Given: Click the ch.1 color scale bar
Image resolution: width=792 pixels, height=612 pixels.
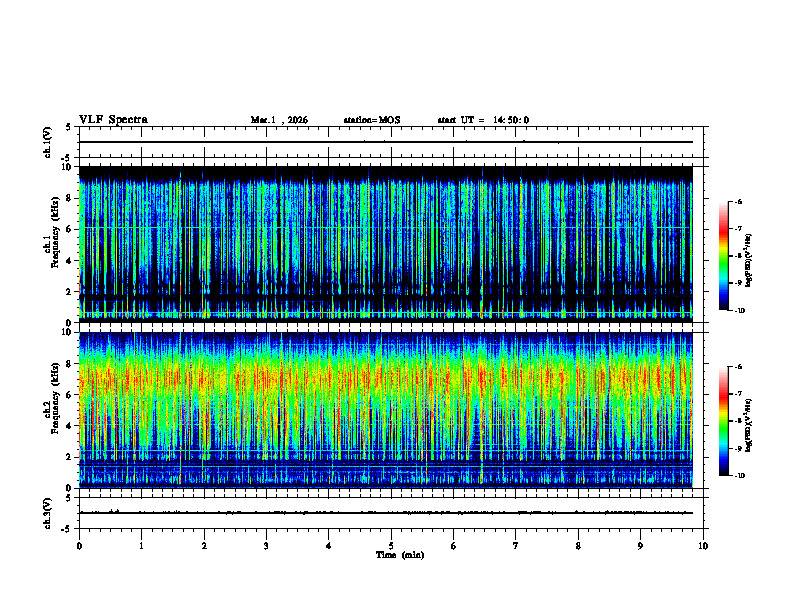Looking at the screenshot, I should [x=724, y=256].
